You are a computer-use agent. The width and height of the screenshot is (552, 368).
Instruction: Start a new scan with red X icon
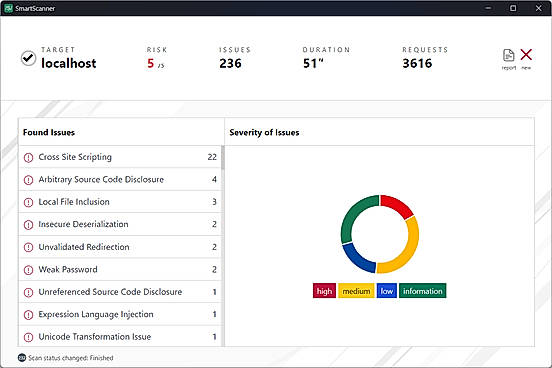click(526, 55)
